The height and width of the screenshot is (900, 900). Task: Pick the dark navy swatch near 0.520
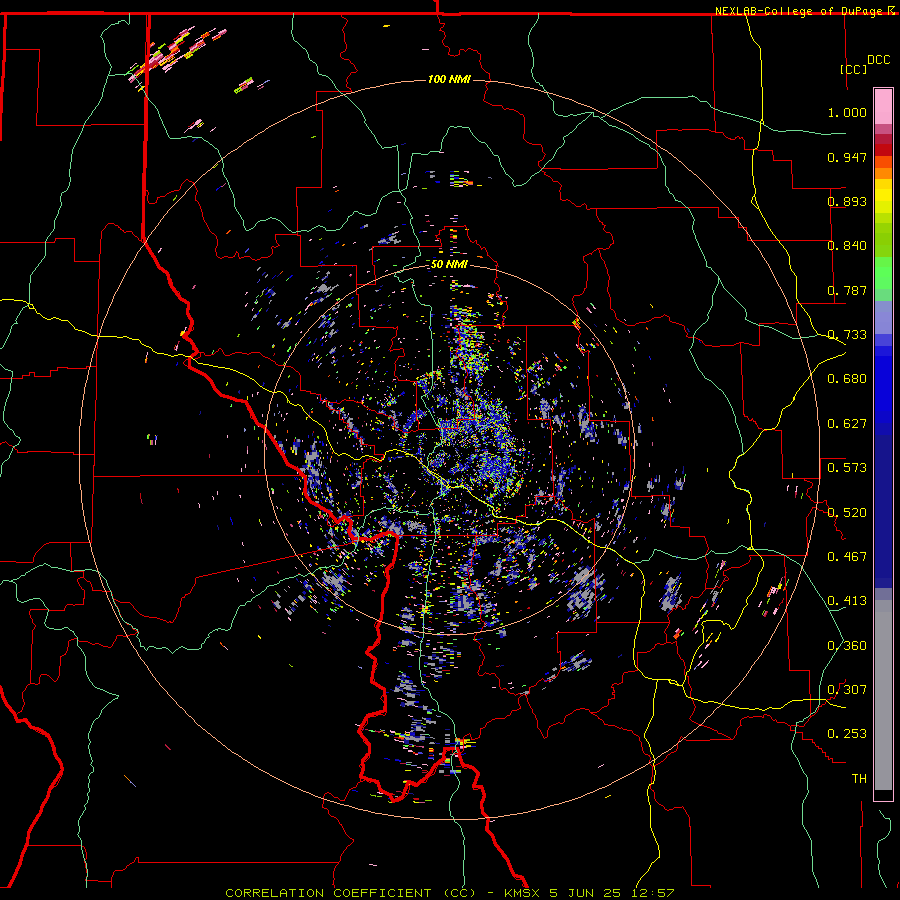[883, 511]
